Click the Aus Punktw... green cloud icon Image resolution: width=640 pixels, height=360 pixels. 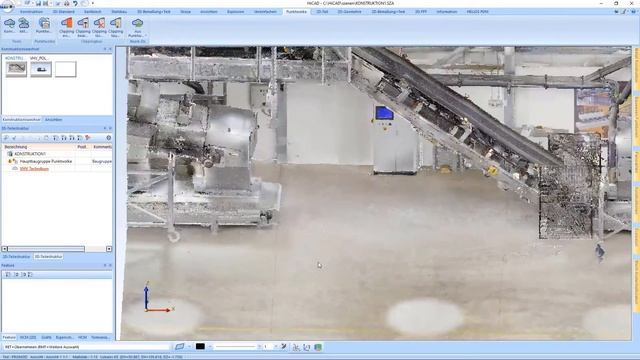(x=138, y=23)
